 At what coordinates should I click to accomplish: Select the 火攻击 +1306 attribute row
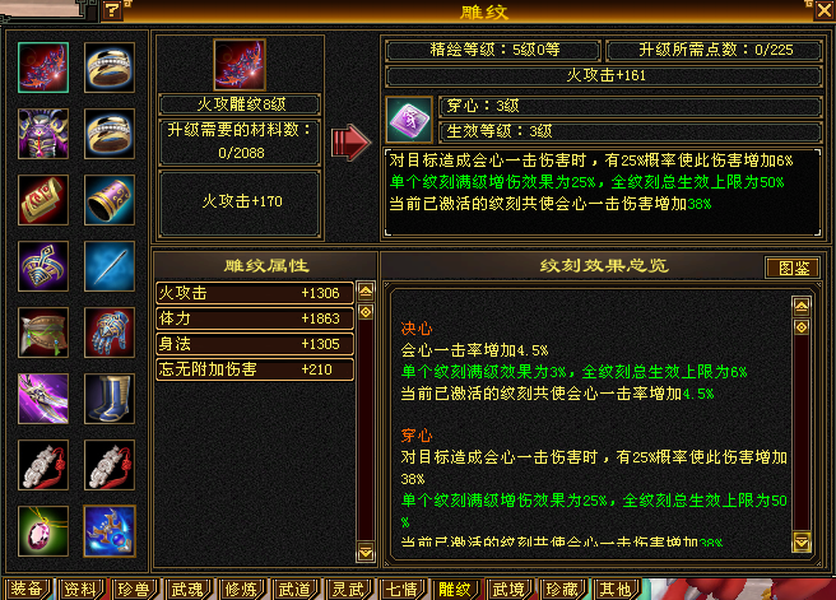click(255, 293)
